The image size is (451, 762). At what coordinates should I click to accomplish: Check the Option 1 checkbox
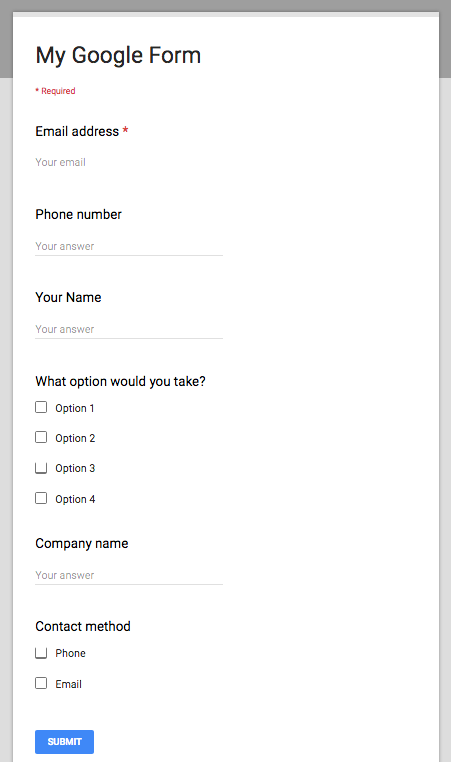click(41, 407)
